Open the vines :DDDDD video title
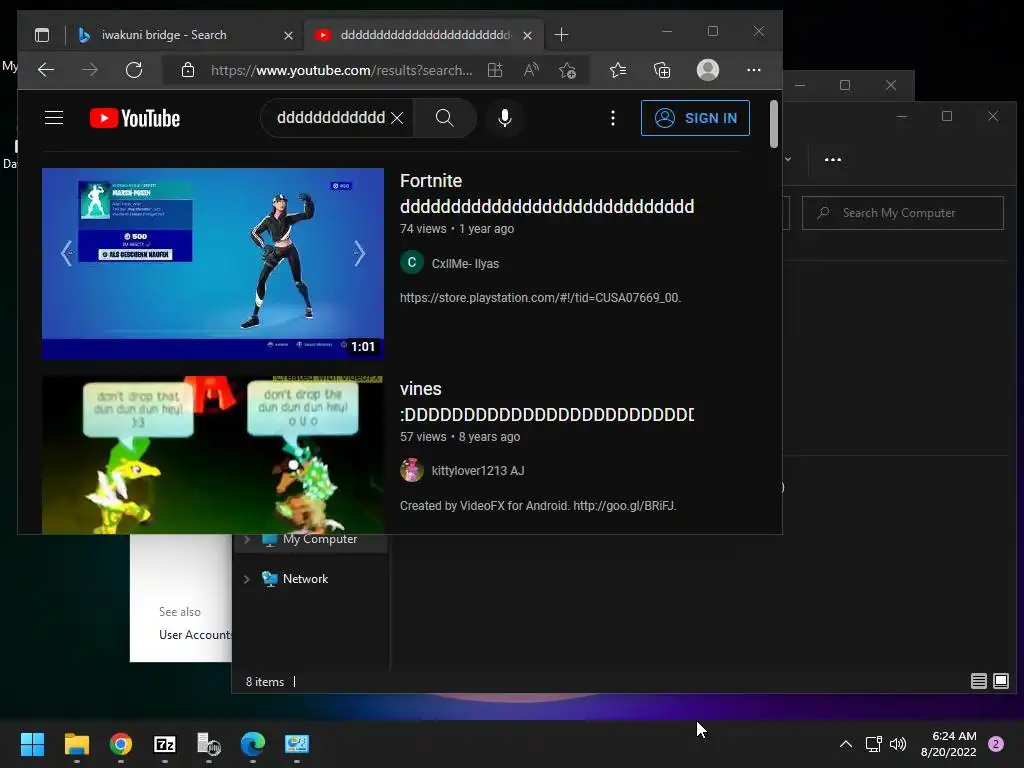 coord(547,402)
